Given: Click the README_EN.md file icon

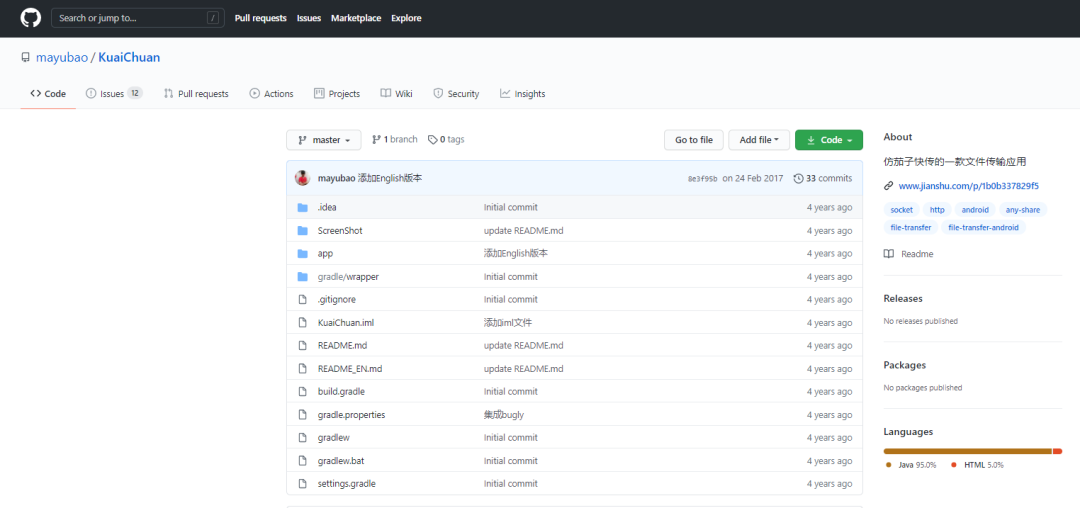Looking at the screenshot, I should click(x=302, y=369).
